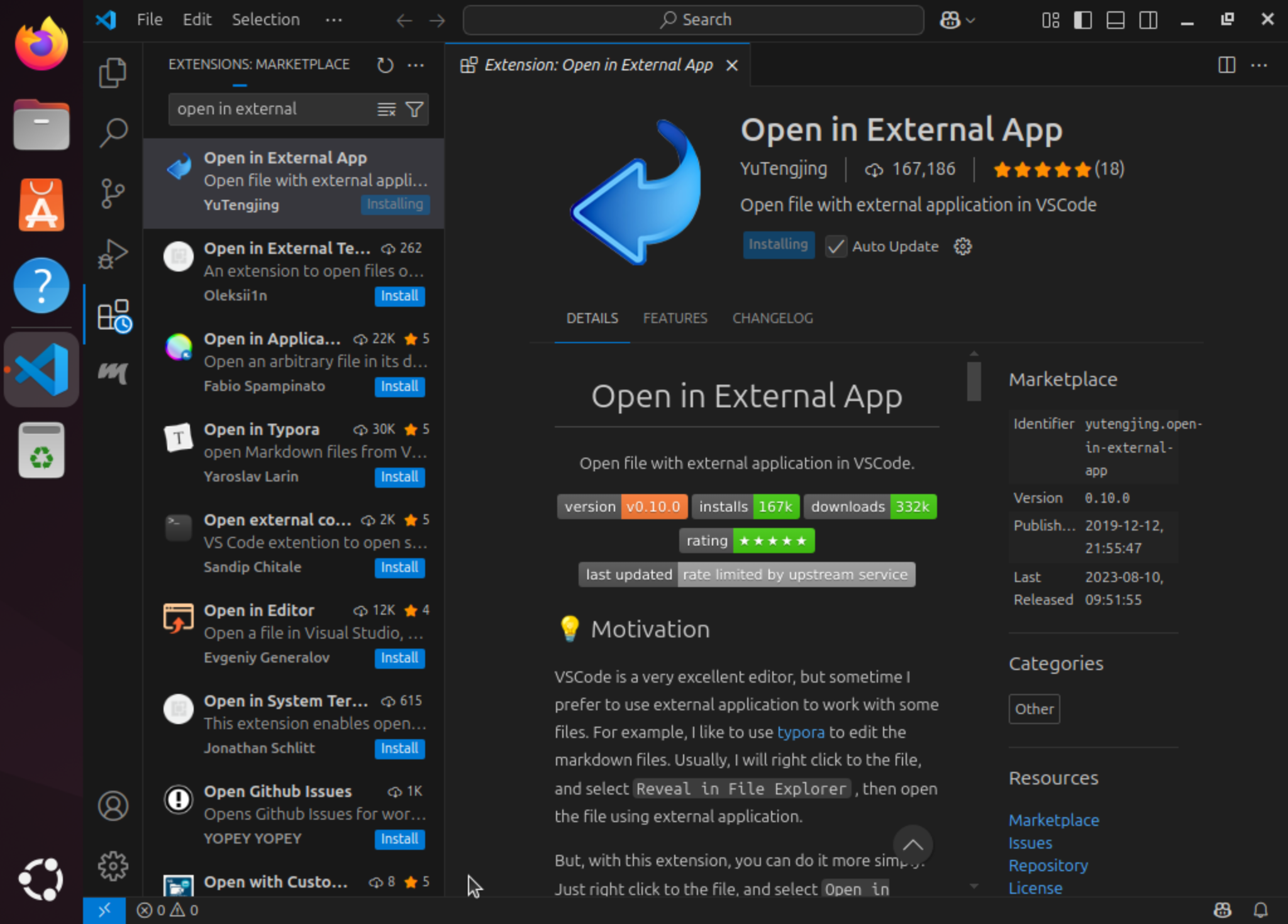The height and width of the screenshot is (924, 1288).
Task: Select the Other category tag
Action: [x=1034, y=709]
